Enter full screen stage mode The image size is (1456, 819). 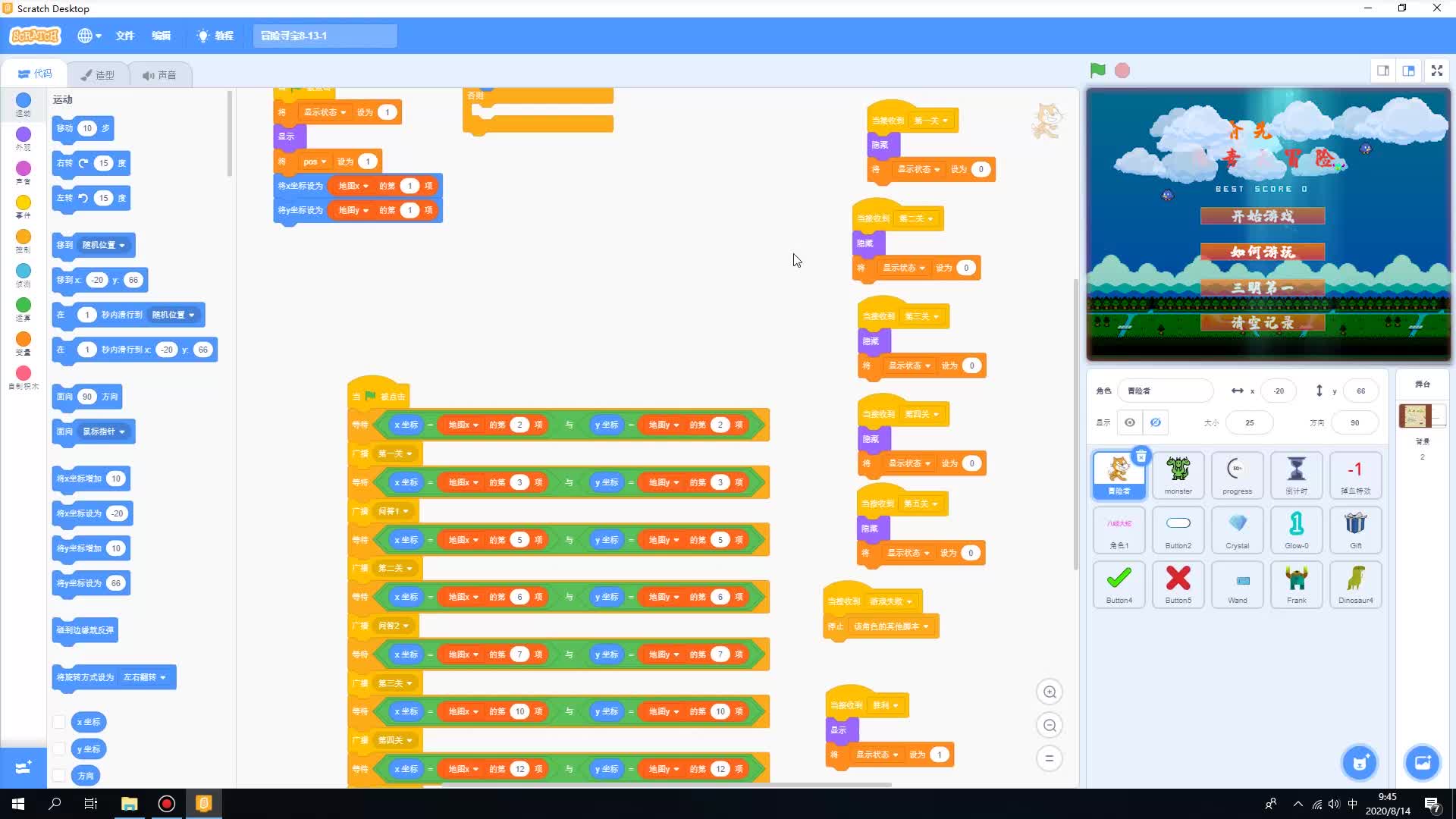pos(1436,71)
